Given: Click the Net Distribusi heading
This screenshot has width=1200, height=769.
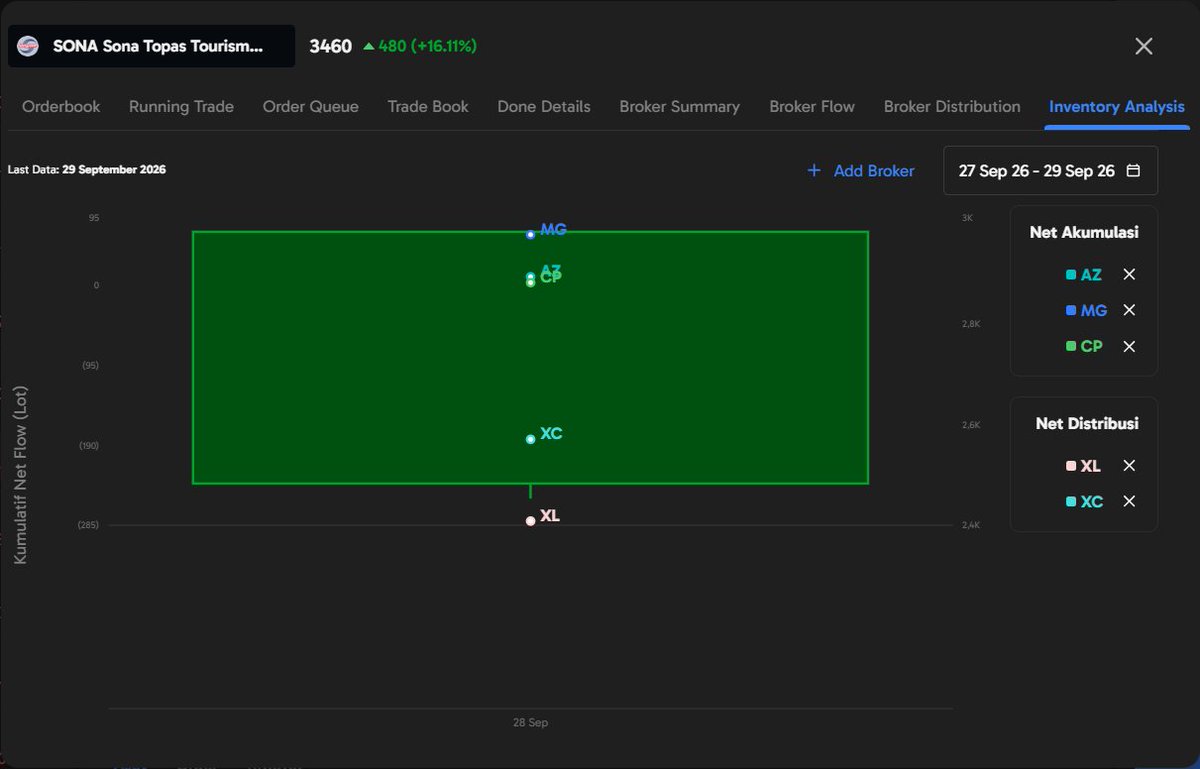Looking at the screenshot, I should tap(1087, 423).
